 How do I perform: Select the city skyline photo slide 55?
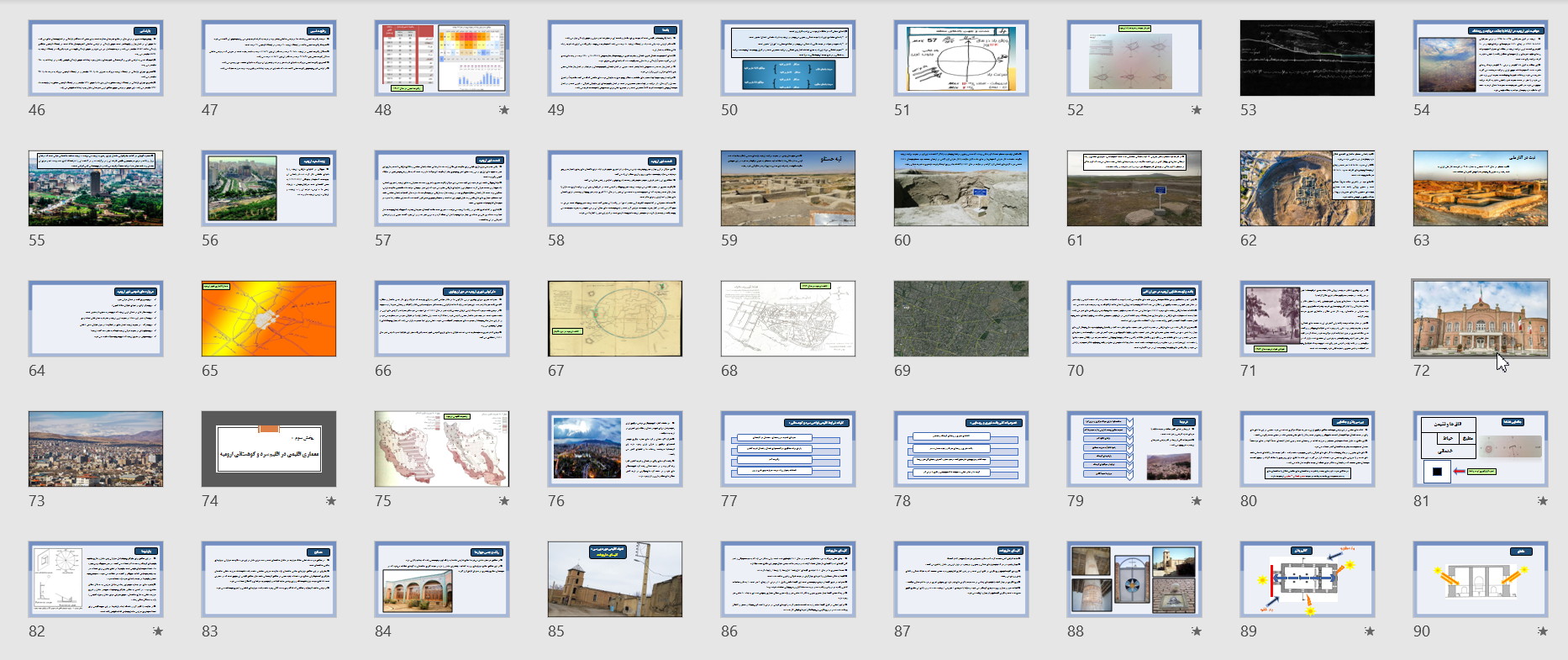(x=95, y=188)
